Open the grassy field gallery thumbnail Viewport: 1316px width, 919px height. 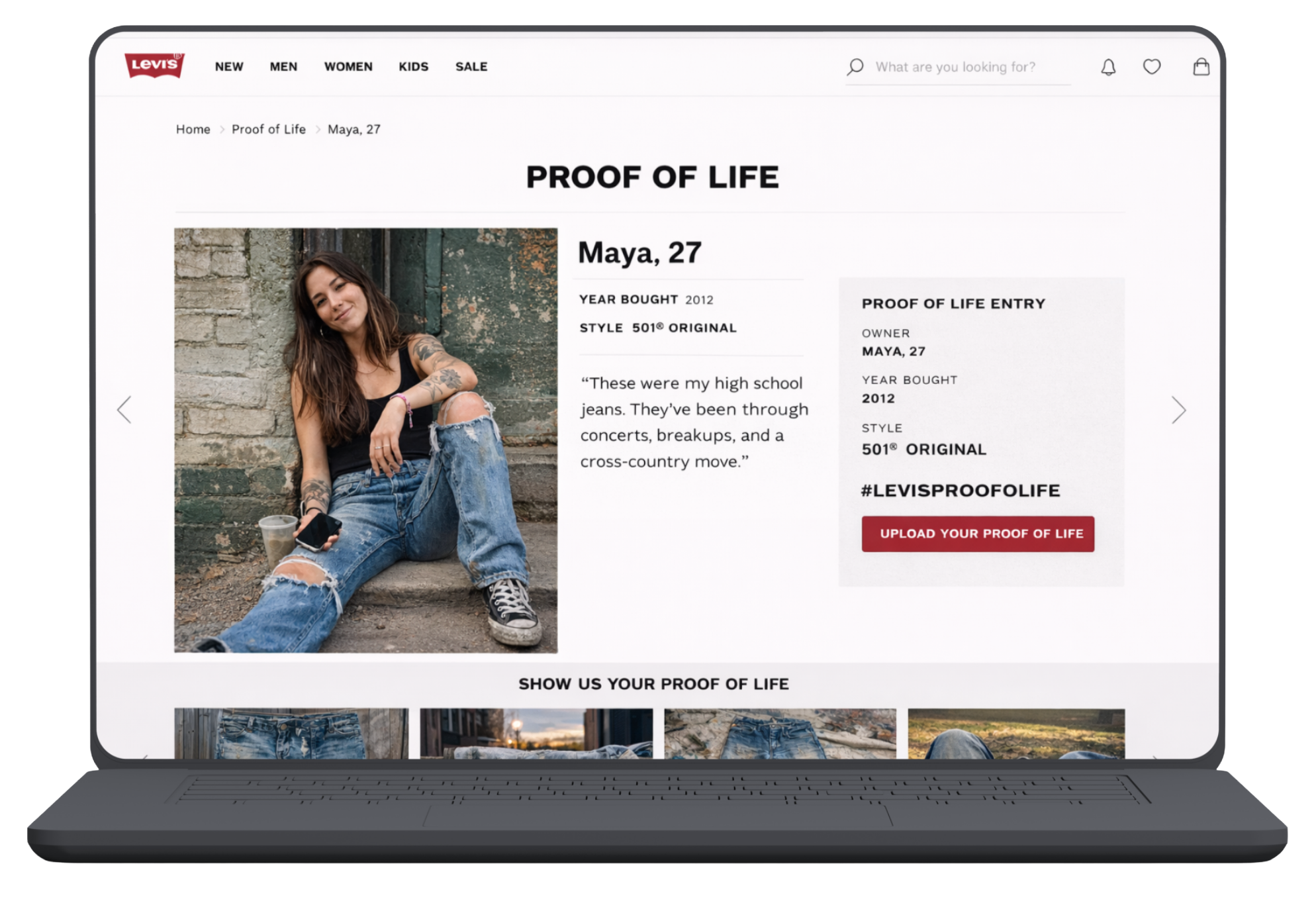pos(1016,734)
